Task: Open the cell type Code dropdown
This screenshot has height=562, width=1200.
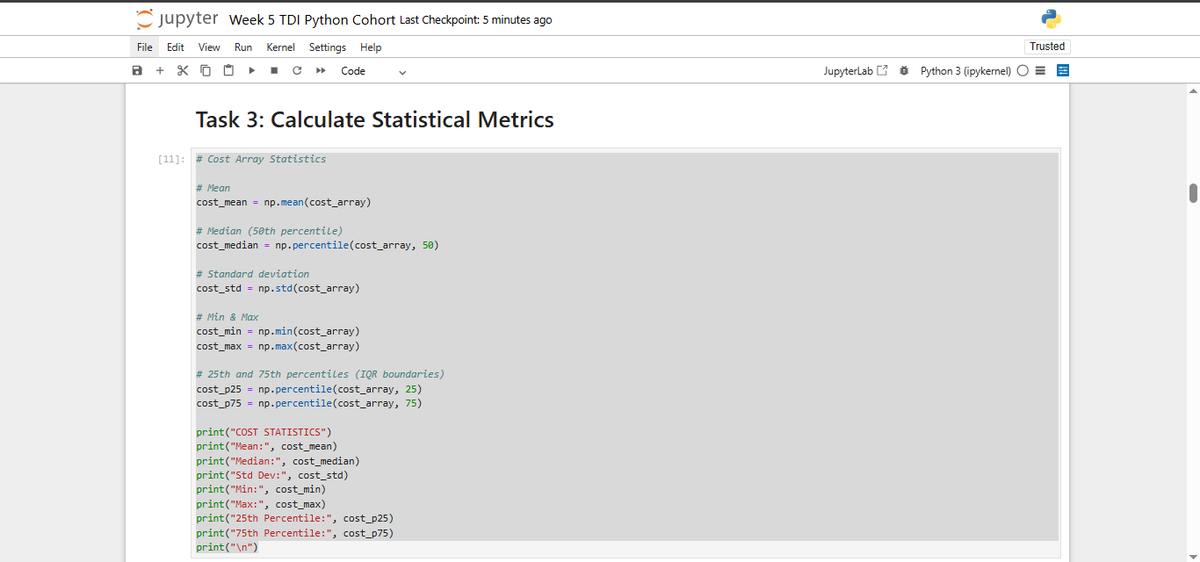Action: (x=373, y=71)
